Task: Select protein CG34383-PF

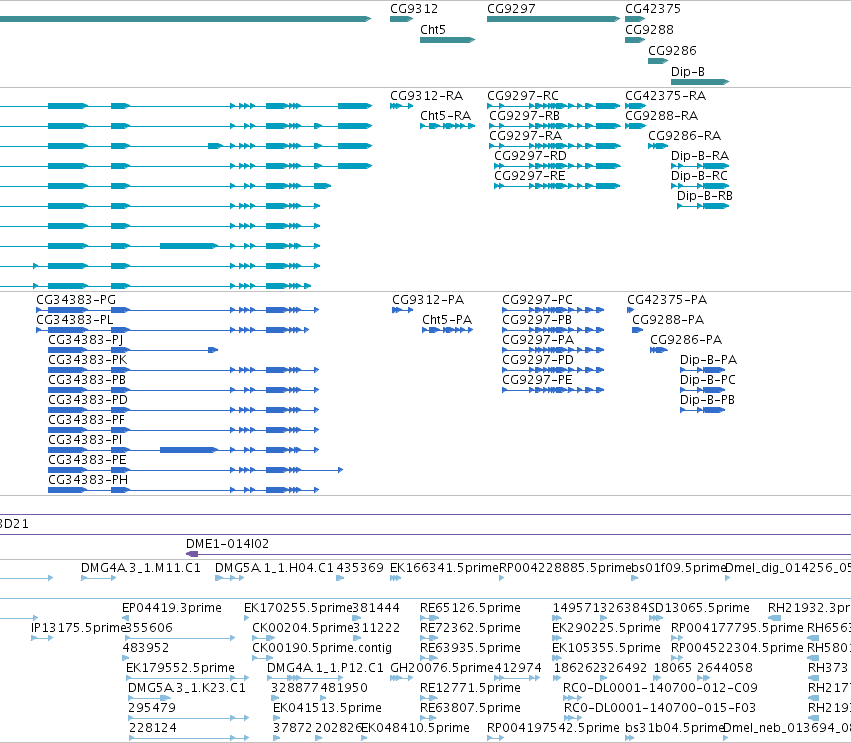Action: tap(86, 420)
